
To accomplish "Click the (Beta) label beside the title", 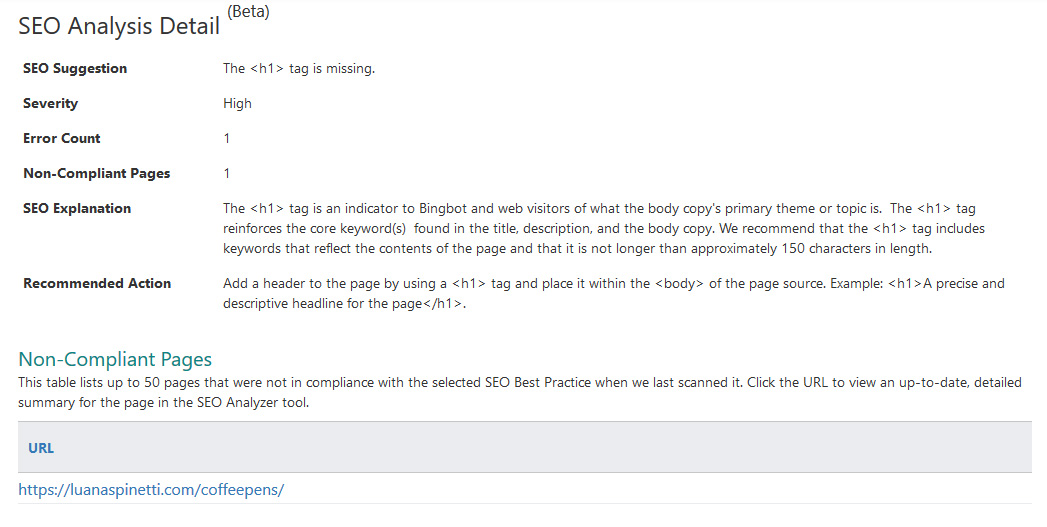I will click(x=248, y=12).
